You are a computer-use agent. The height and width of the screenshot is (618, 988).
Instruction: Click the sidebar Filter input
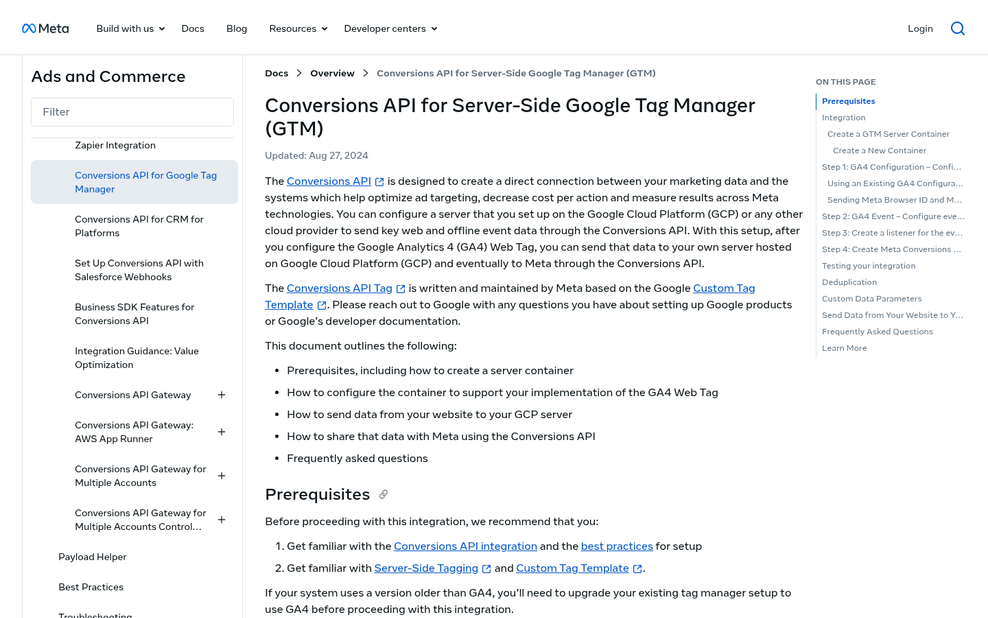[x=132, y=112]
